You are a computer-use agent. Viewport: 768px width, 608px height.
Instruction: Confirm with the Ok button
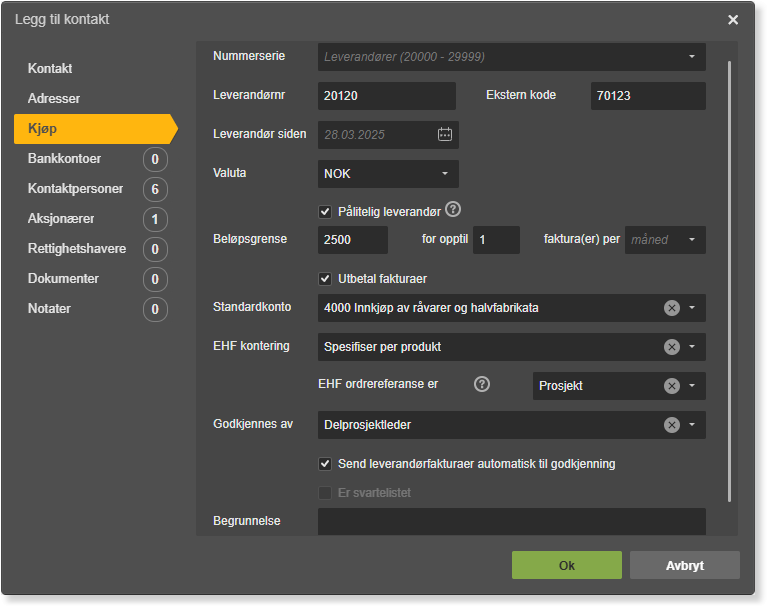click(567, 565)
